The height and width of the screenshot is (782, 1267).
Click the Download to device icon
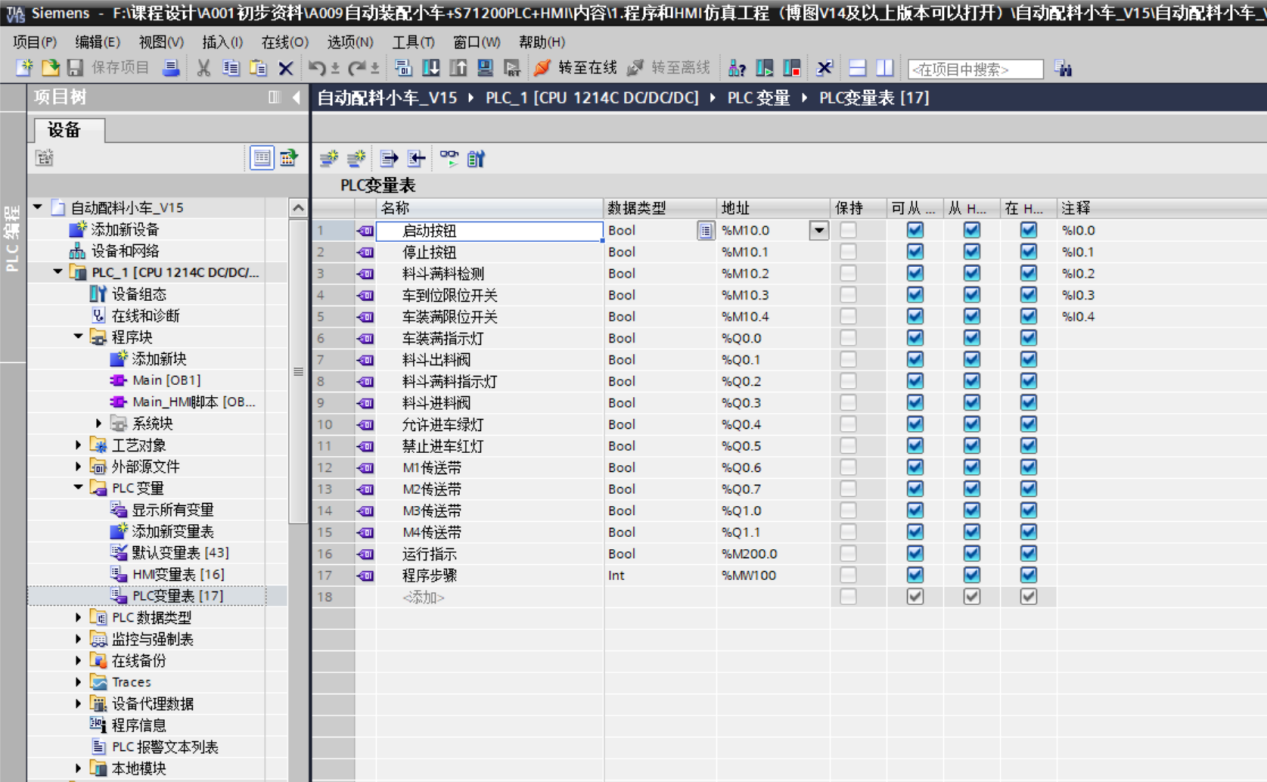(x=431, y=68)
